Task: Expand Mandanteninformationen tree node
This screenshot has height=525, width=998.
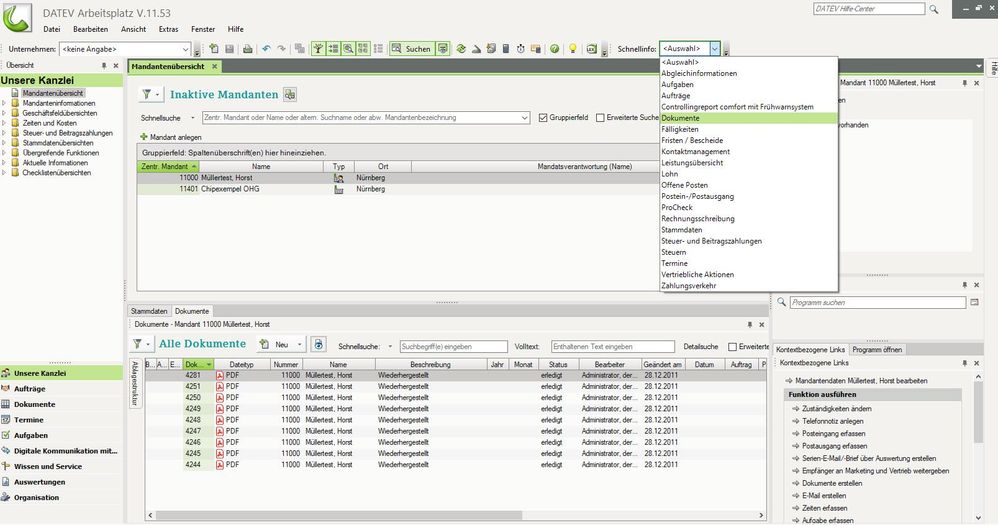Action: click(6, 103)
